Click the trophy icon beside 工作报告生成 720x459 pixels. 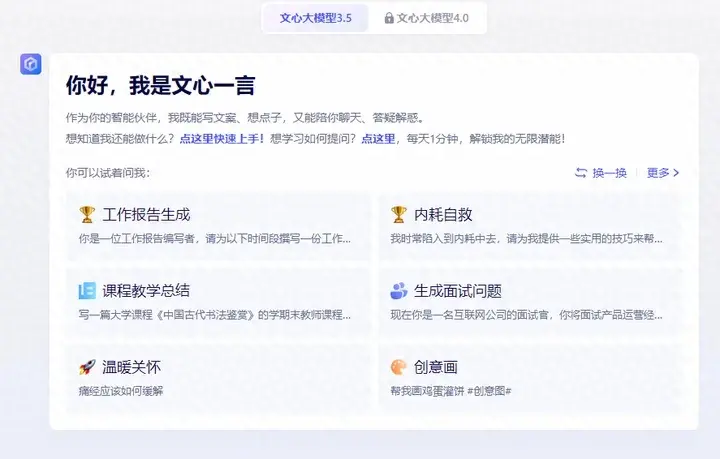click(87, 214)
